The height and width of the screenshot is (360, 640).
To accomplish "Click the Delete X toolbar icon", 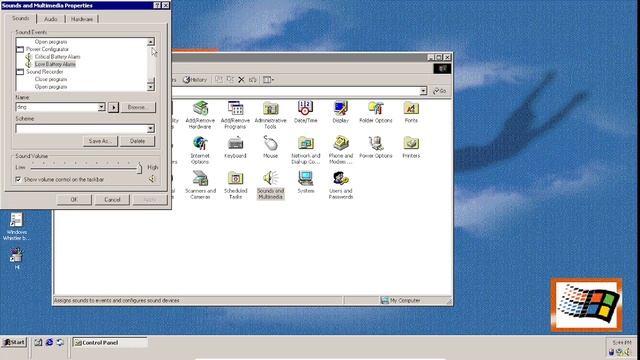I will click(241, 80).
